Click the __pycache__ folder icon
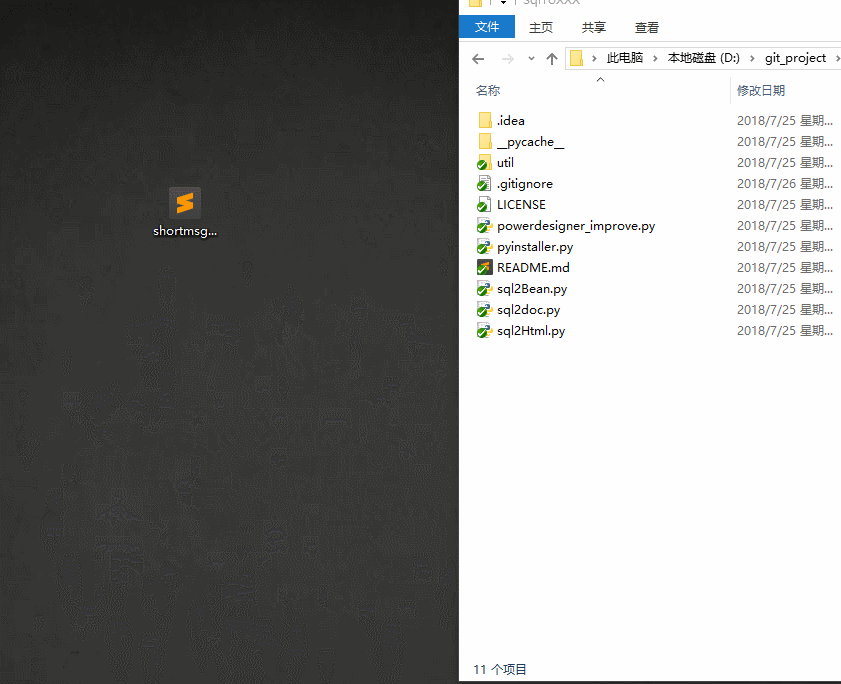Screen dimensions: 841x684 [485, 141]
